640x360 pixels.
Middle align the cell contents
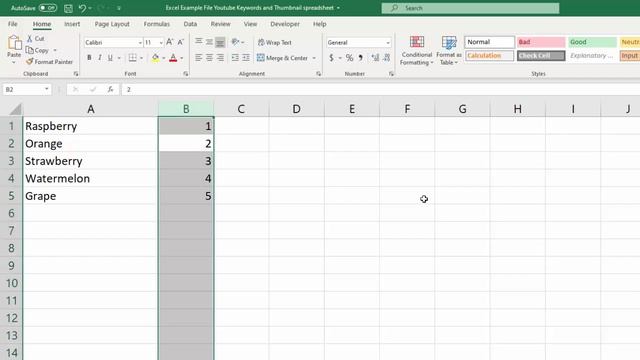(209, 42)
